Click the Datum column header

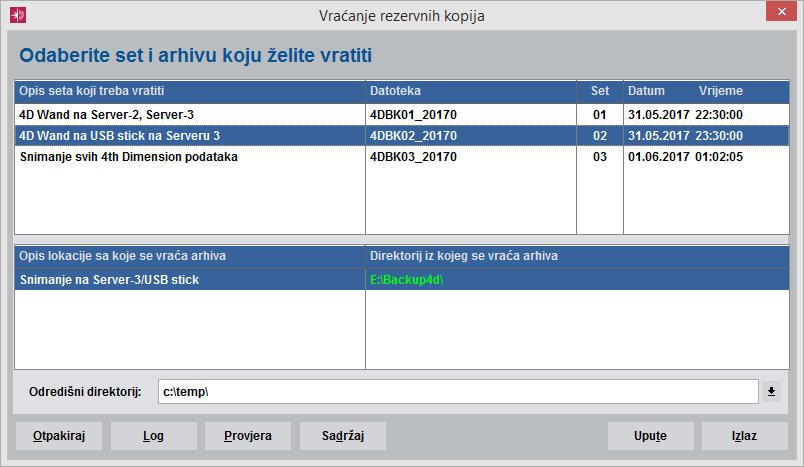point(646,91)
